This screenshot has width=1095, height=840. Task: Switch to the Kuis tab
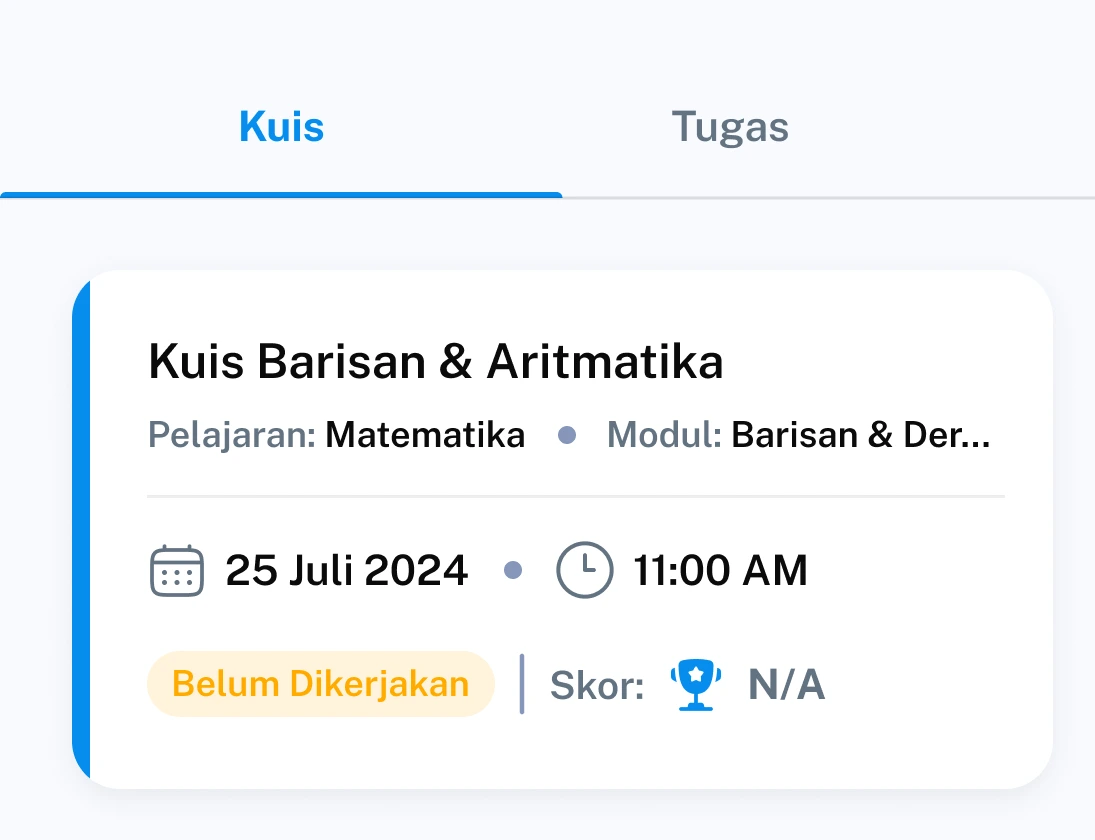click(281, 127)
